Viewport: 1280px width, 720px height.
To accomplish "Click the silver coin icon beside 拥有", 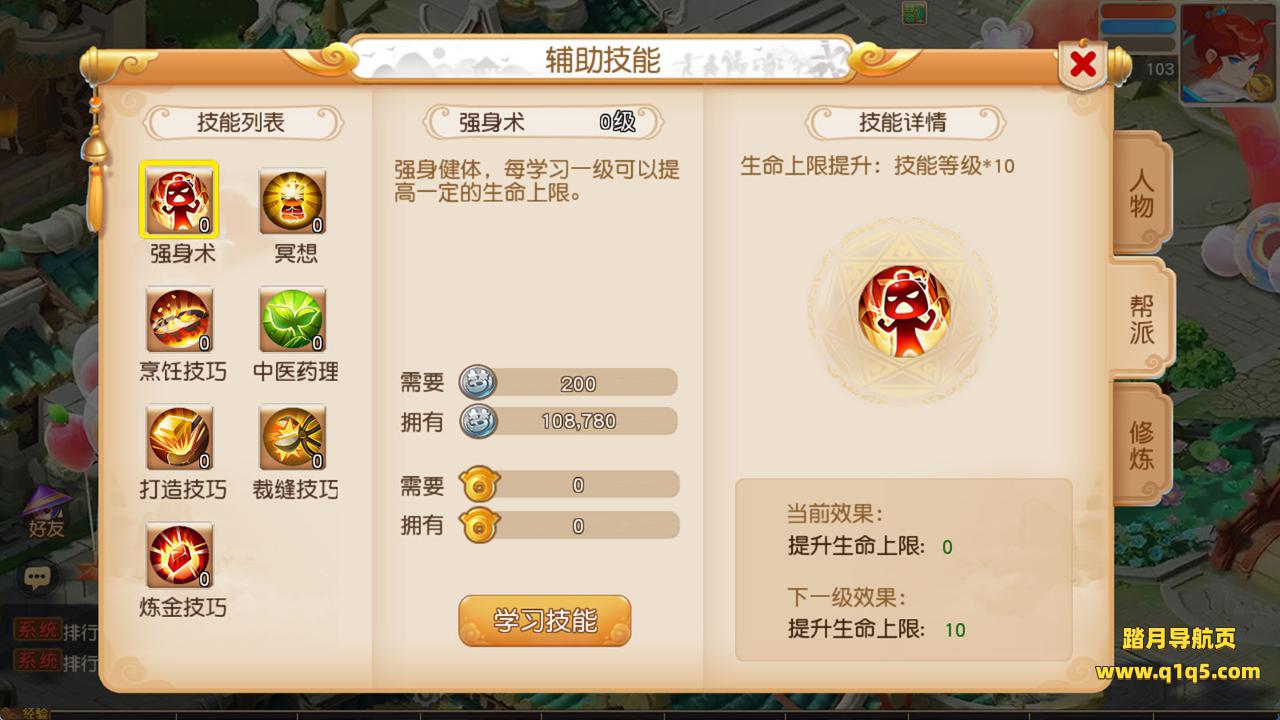I will coord(478,421).
